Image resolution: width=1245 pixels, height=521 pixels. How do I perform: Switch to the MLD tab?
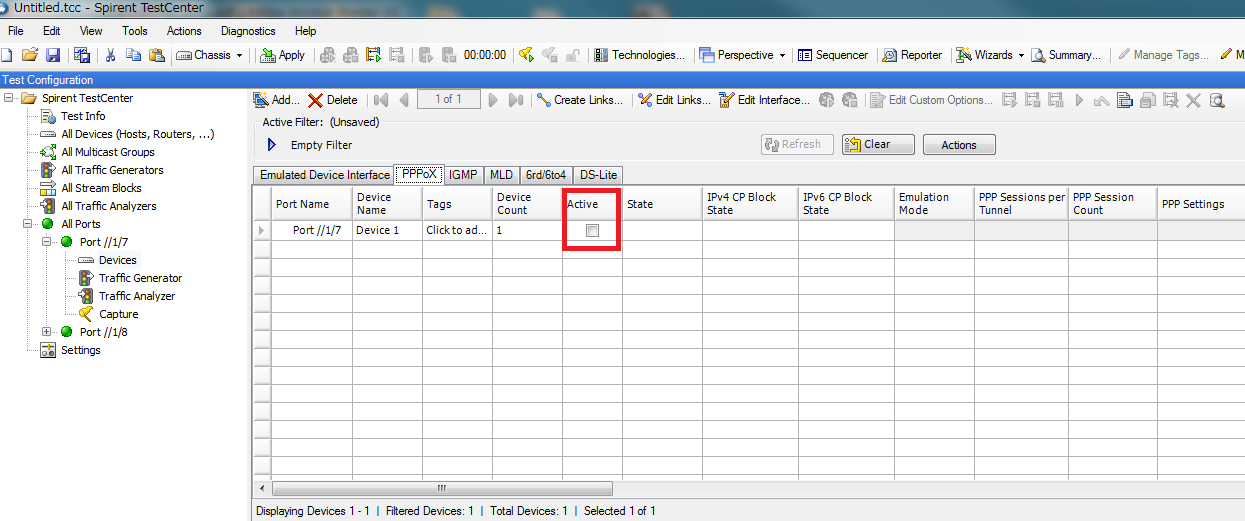coord(501,175)
